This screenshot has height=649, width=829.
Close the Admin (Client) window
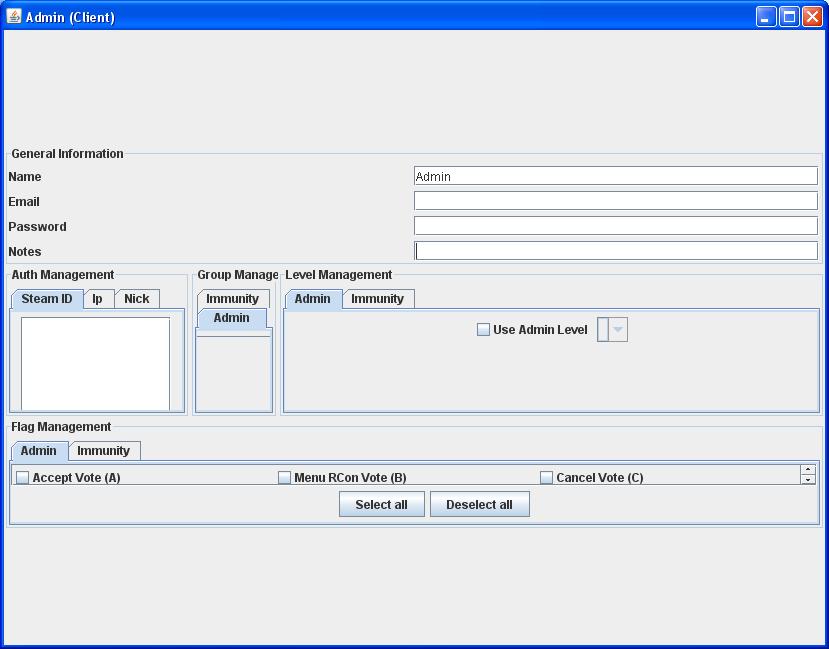coord(812,16)
